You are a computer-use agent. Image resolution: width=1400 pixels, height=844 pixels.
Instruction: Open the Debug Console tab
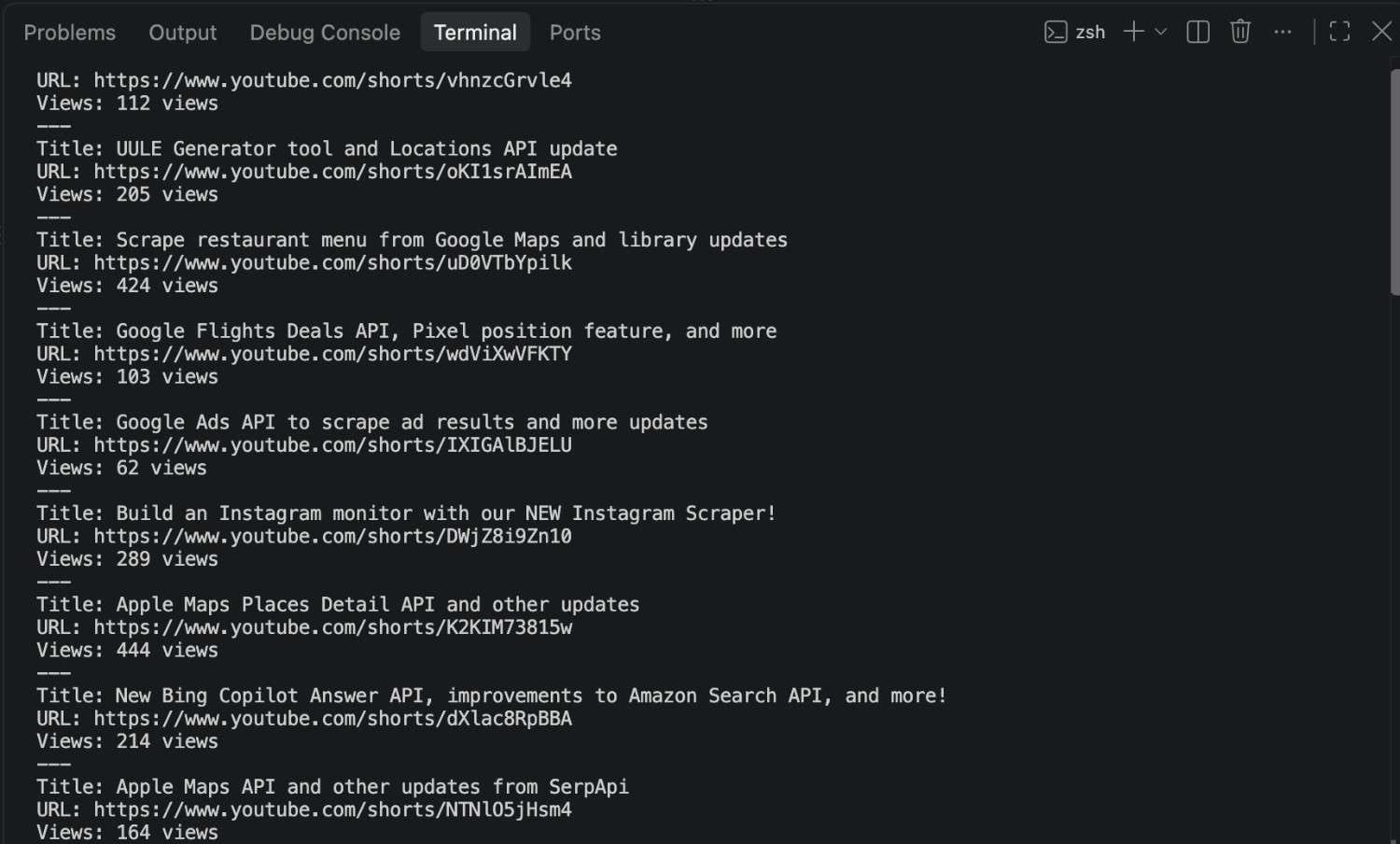click(325, 33)
